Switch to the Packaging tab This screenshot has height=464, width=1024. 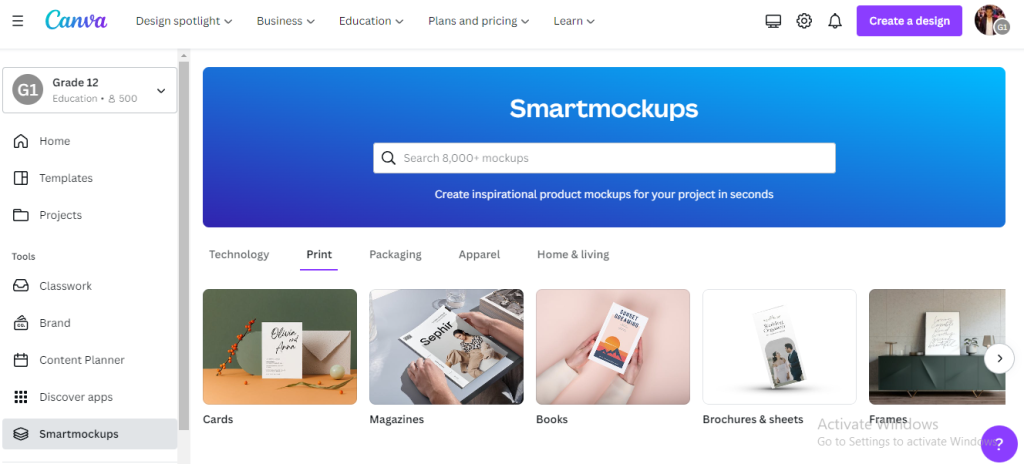[395, 254]
